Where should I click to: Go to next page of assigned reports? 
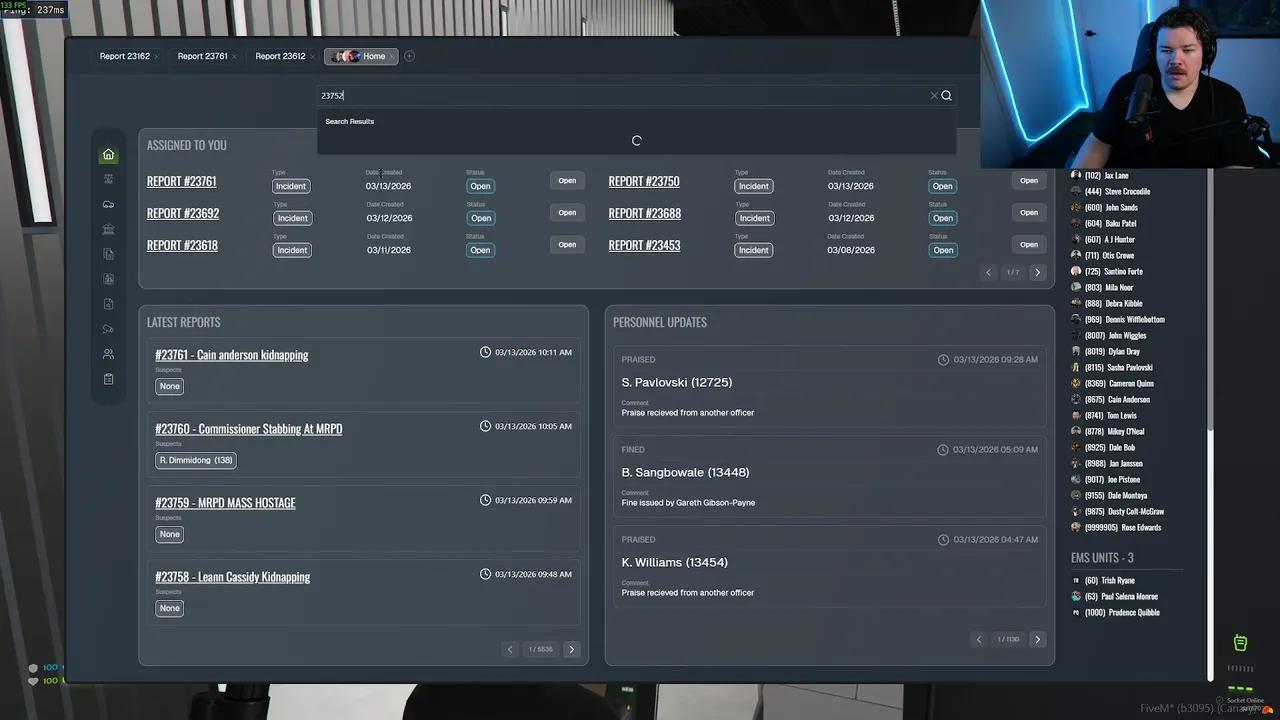tap(1037, 272)
